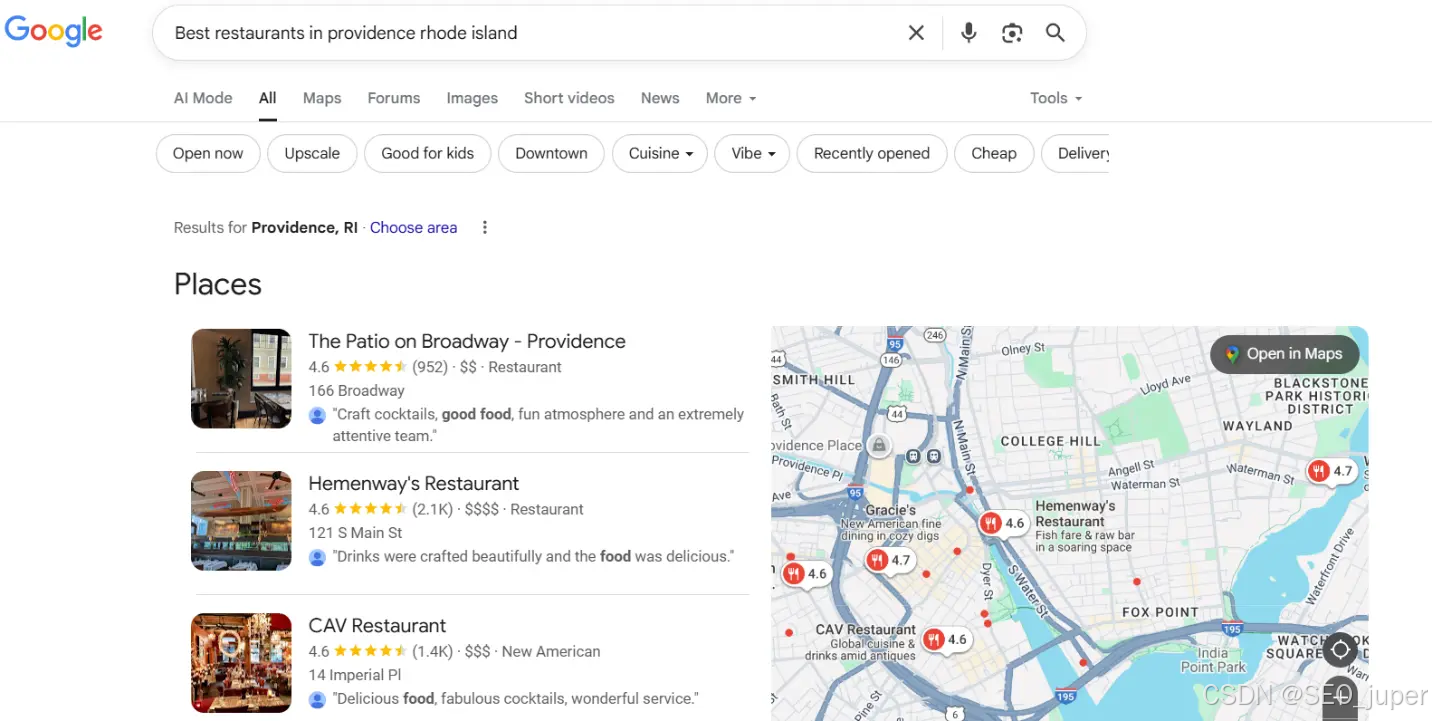Click reviewer avatar beside Delicious food quote
The width and height of the screenshot is (1432, 721).
pos(317,698)
